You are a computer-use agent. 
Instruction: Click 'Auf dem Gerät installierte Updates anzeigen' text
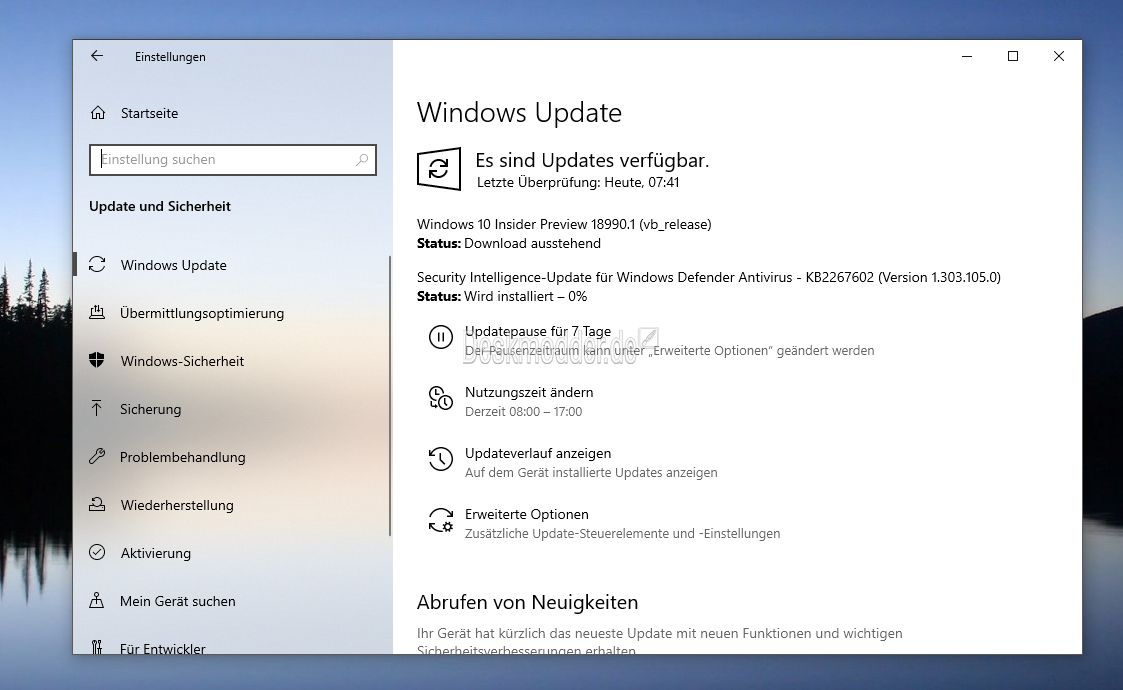591,472
